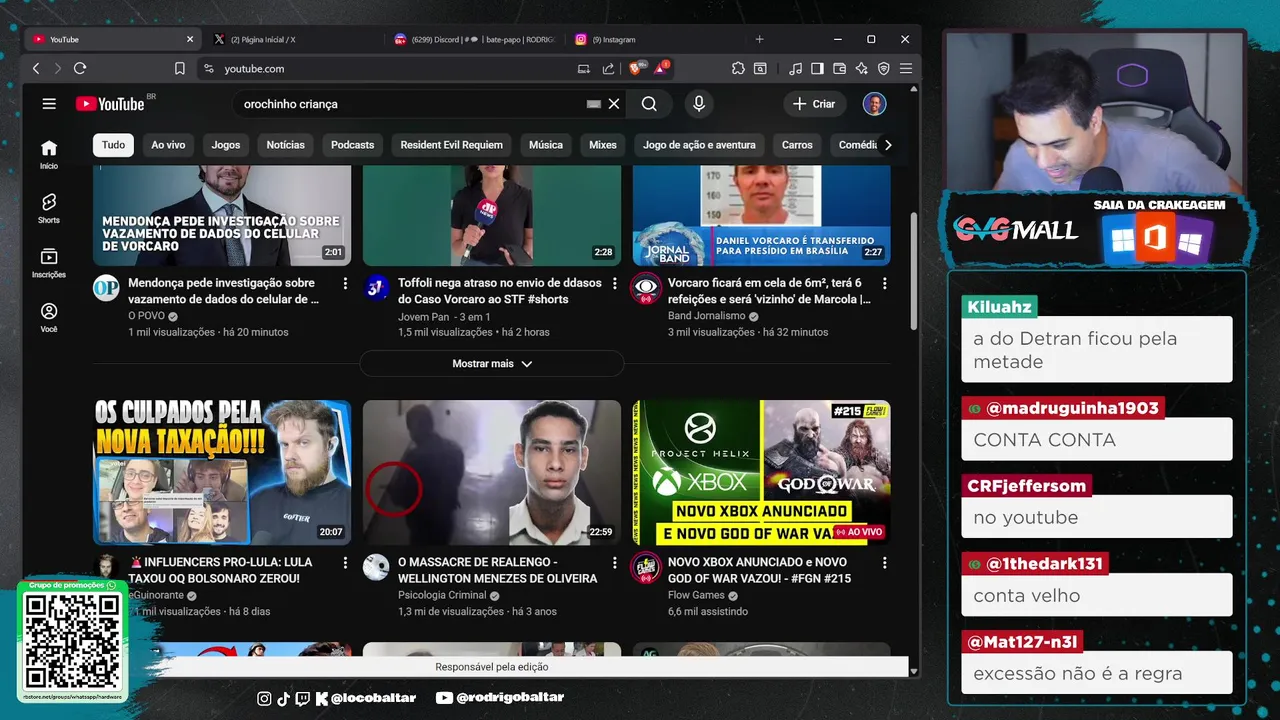
Task: Bookmark this page
Action: coord(180,69)
